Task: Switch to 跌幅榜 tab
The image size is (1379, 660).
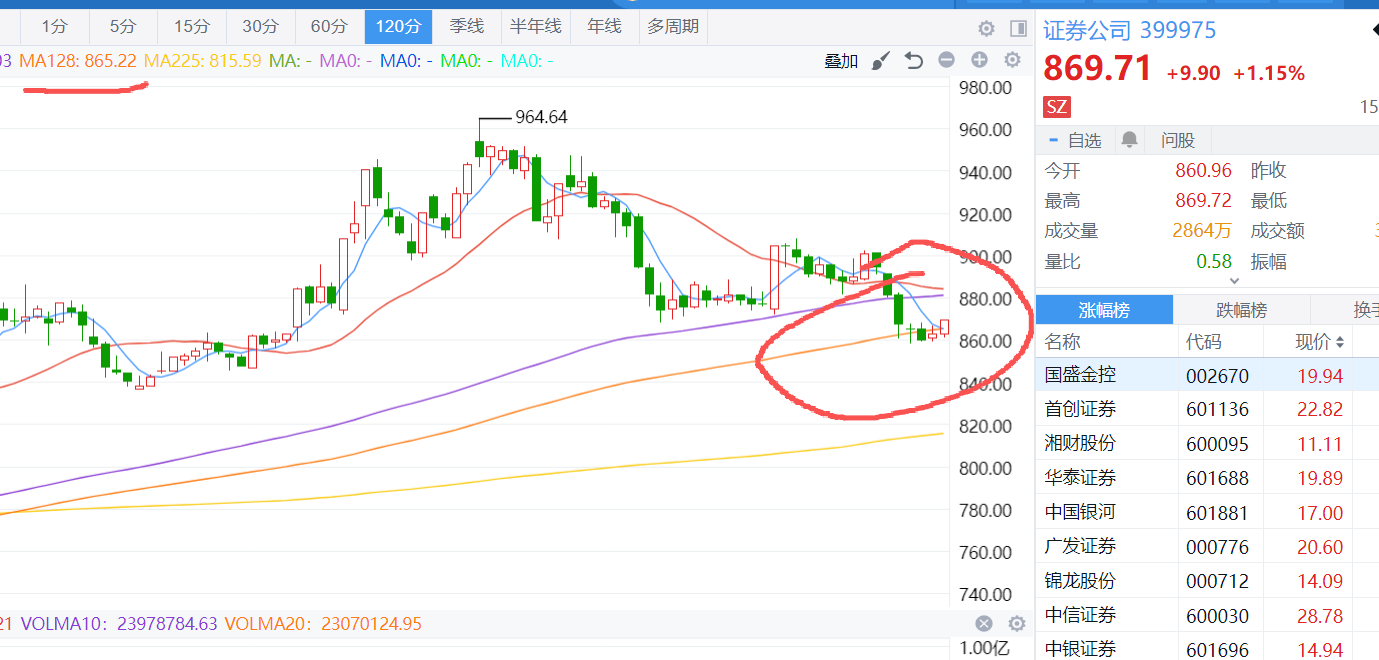Action: point(1241,310)
